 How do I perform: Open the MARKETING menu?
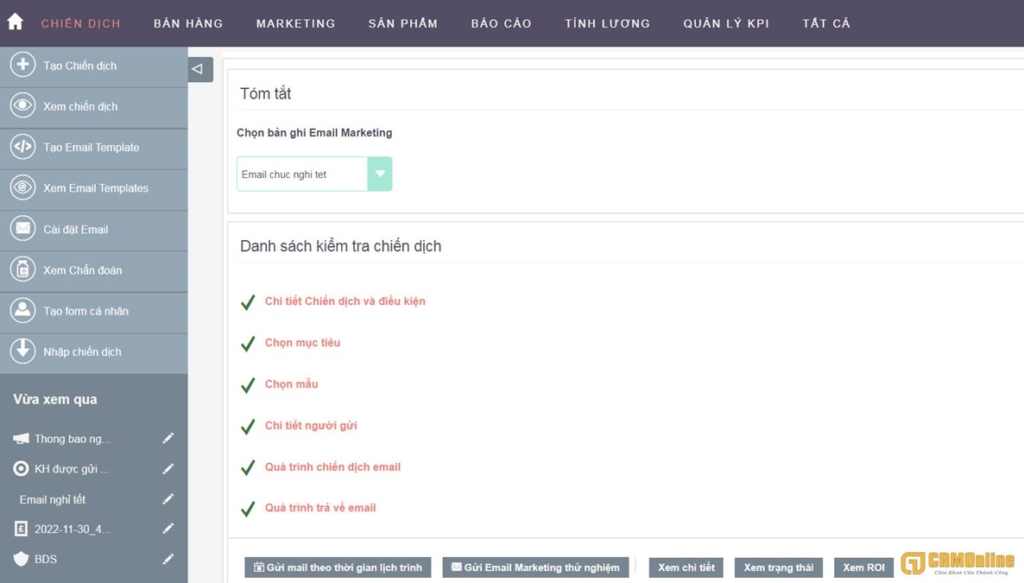point(295,23)
